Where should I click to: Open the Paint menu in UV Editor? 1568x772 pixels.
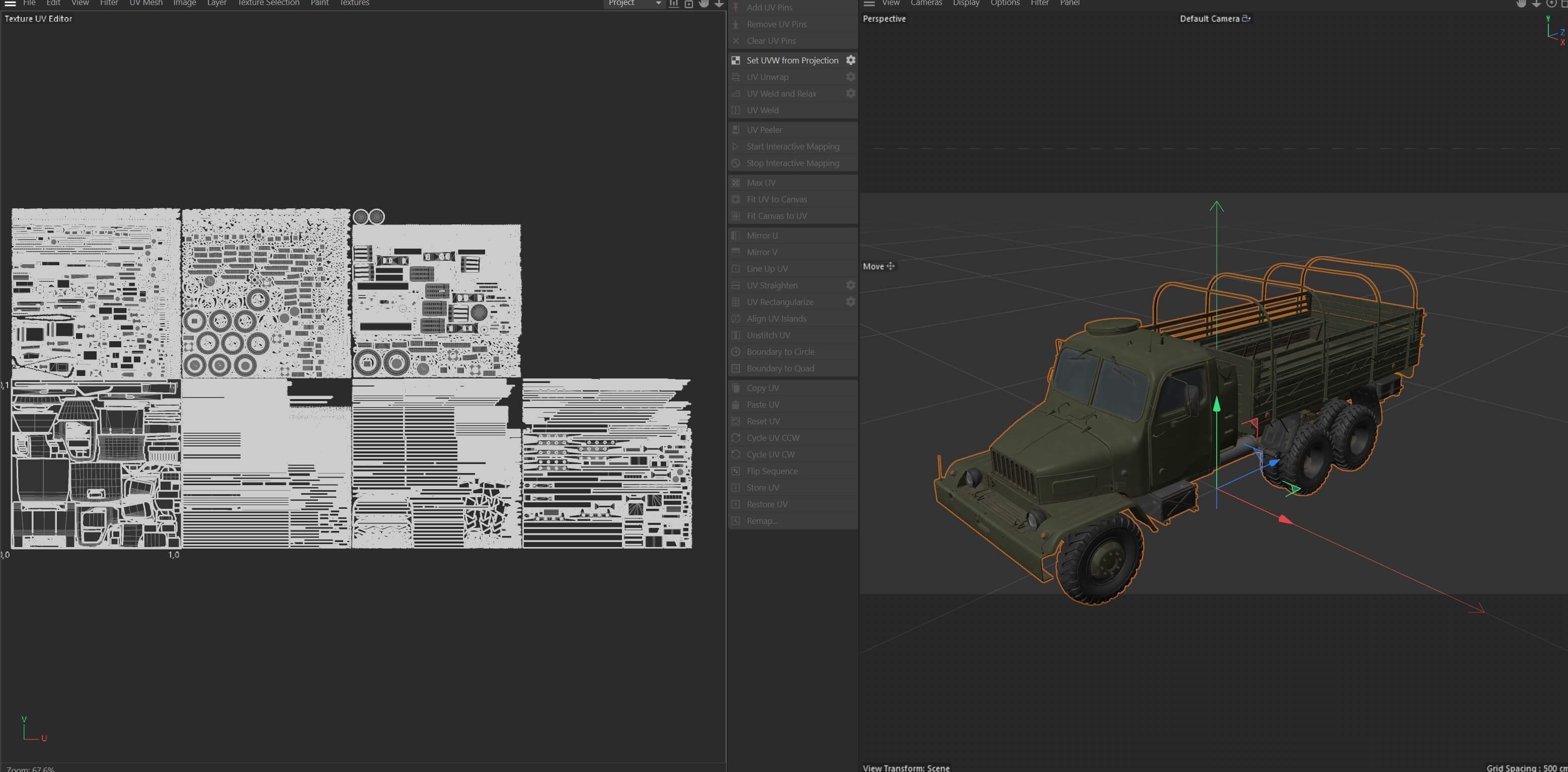pyautogui.click(x=320, y=3)
